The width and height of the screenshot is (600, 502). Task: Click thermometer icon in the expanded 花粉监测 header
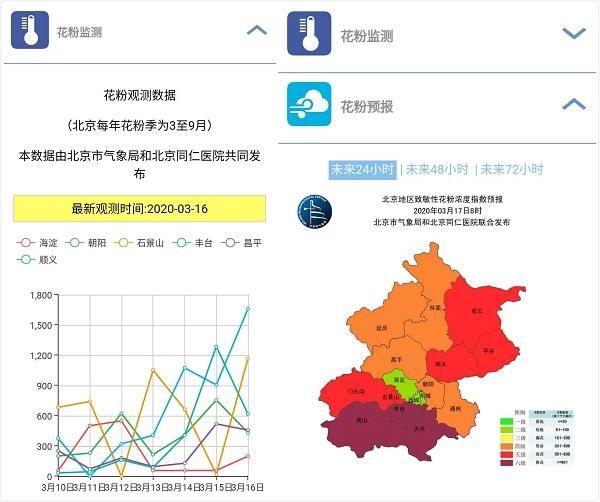click(x=31, y=30)
